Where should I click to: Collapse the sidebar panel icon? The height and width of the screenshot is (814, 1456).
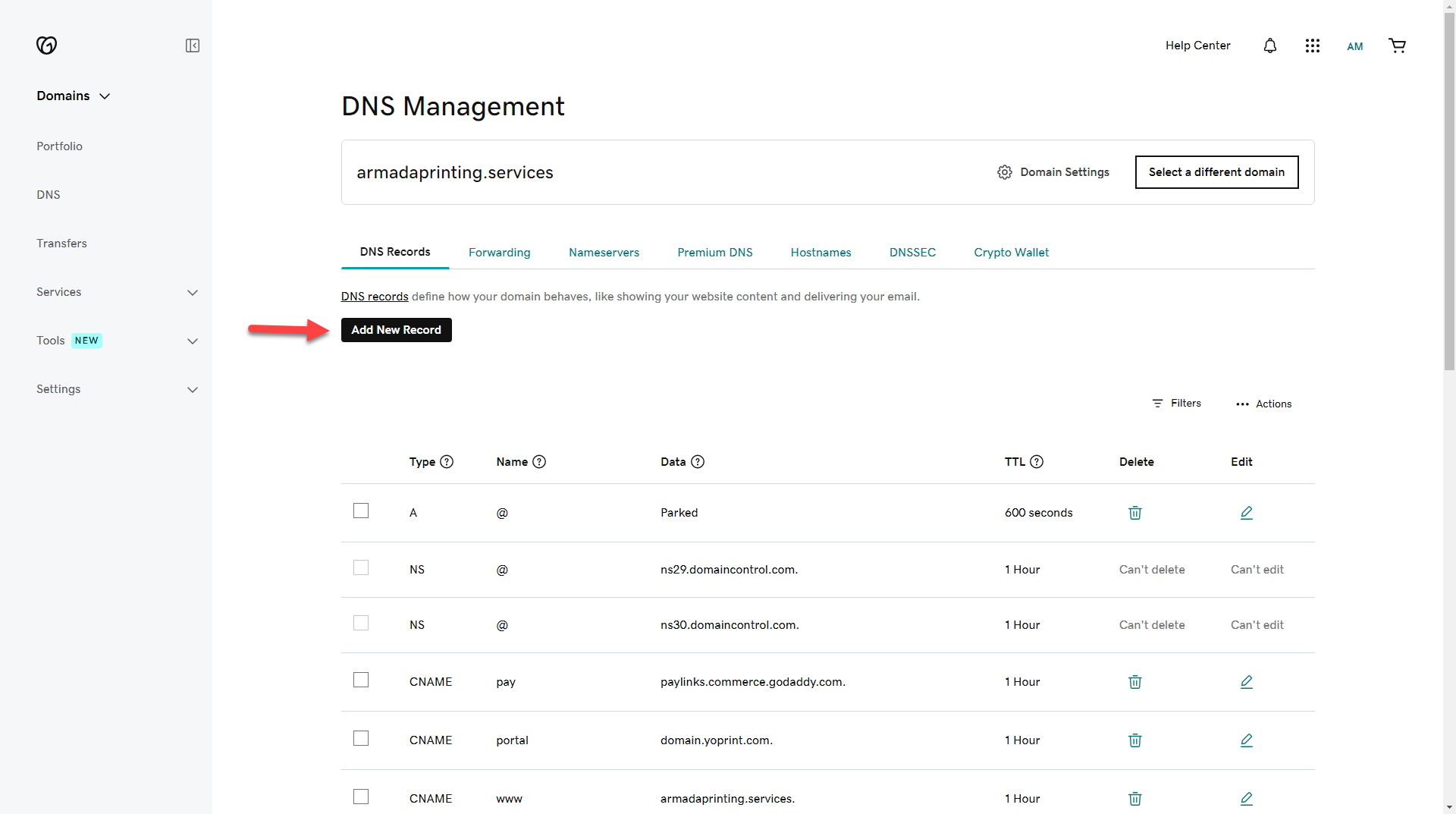[193, 46]
